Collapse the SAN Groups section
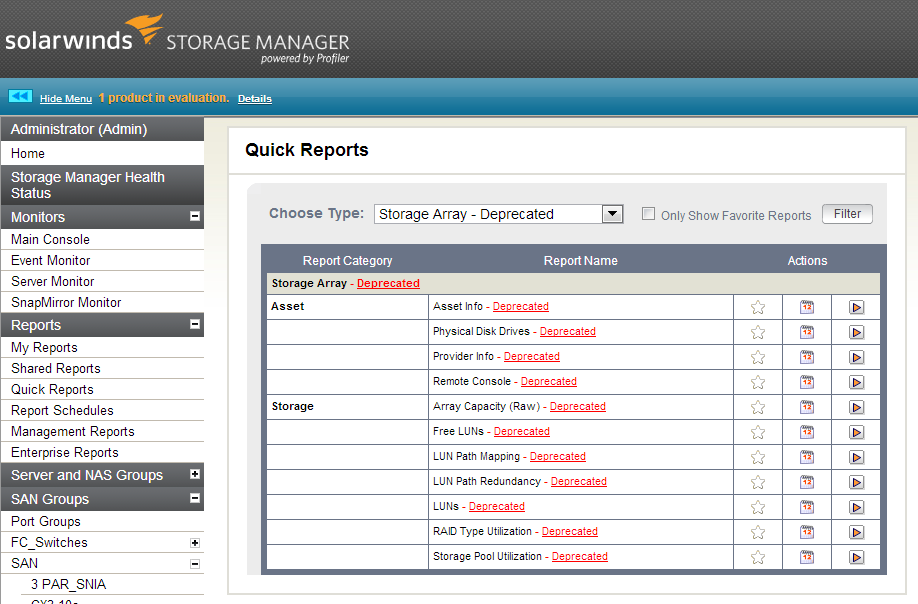 (x=195, y=498)
